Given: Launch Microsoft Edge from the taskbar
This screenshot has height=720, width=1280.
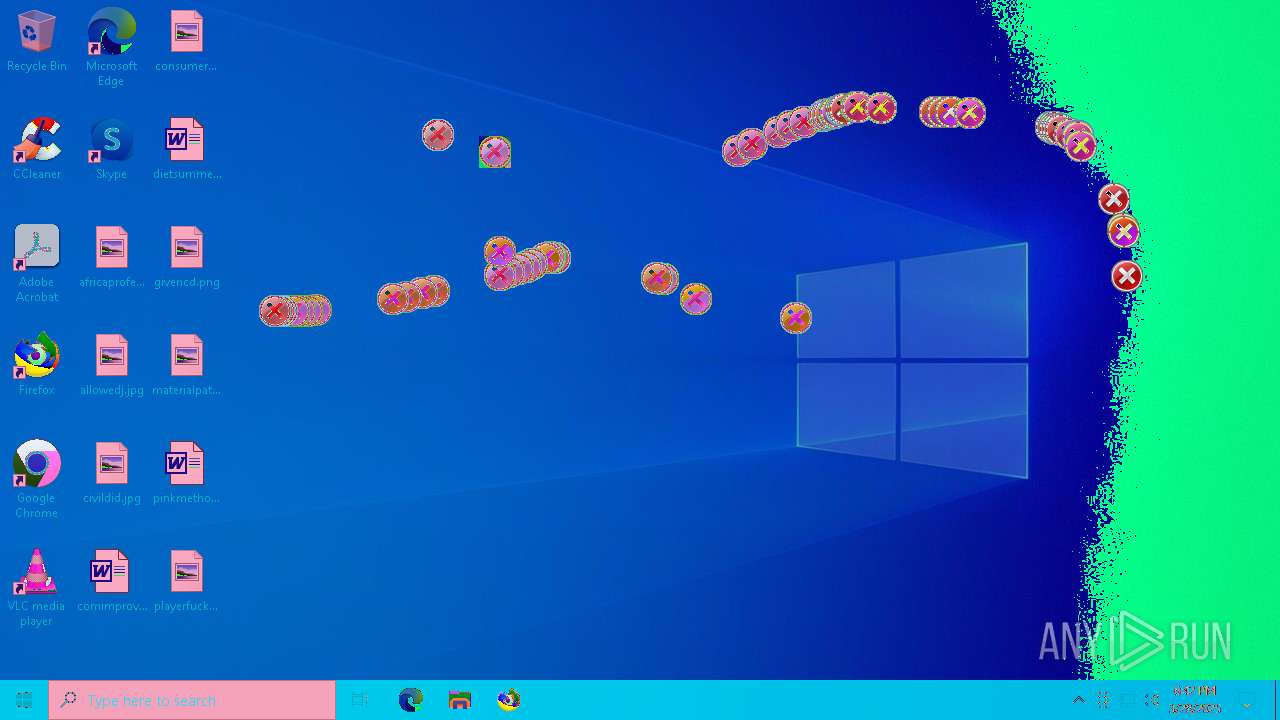Looking at the screenshot, I should (x=410, y=700).
